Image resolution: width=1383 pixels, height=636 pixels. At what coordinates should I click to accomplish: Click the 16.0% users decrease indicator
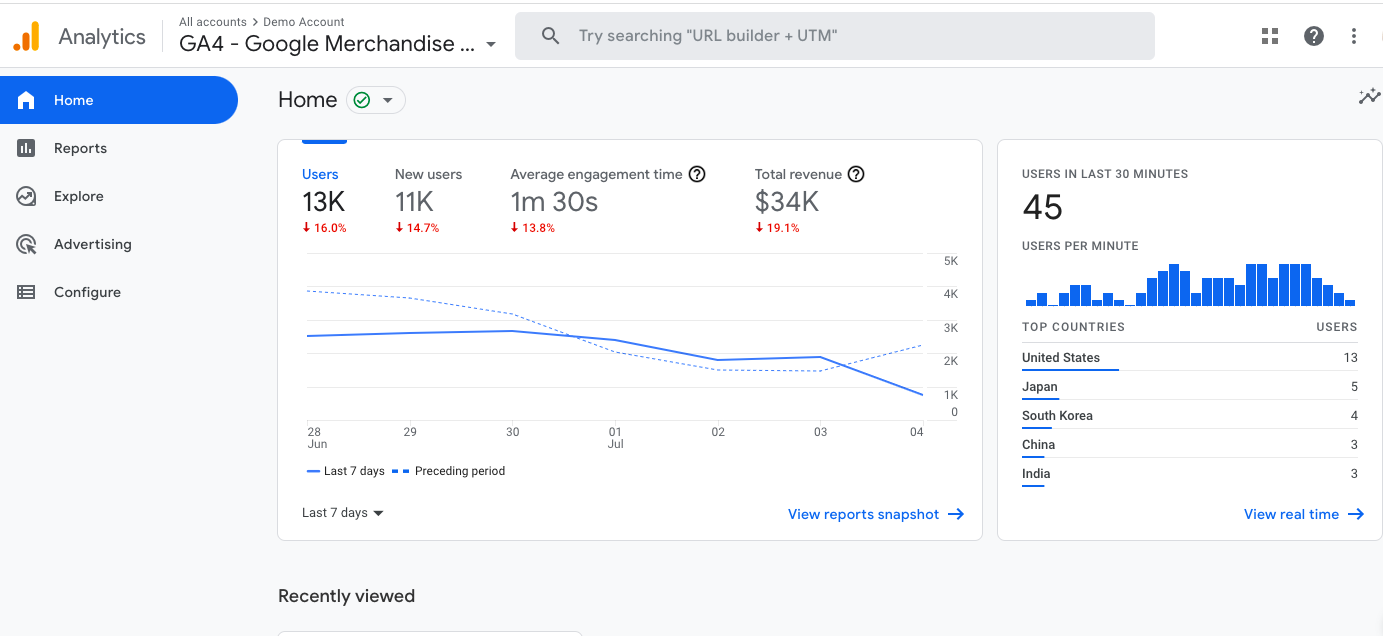point(324,228)
